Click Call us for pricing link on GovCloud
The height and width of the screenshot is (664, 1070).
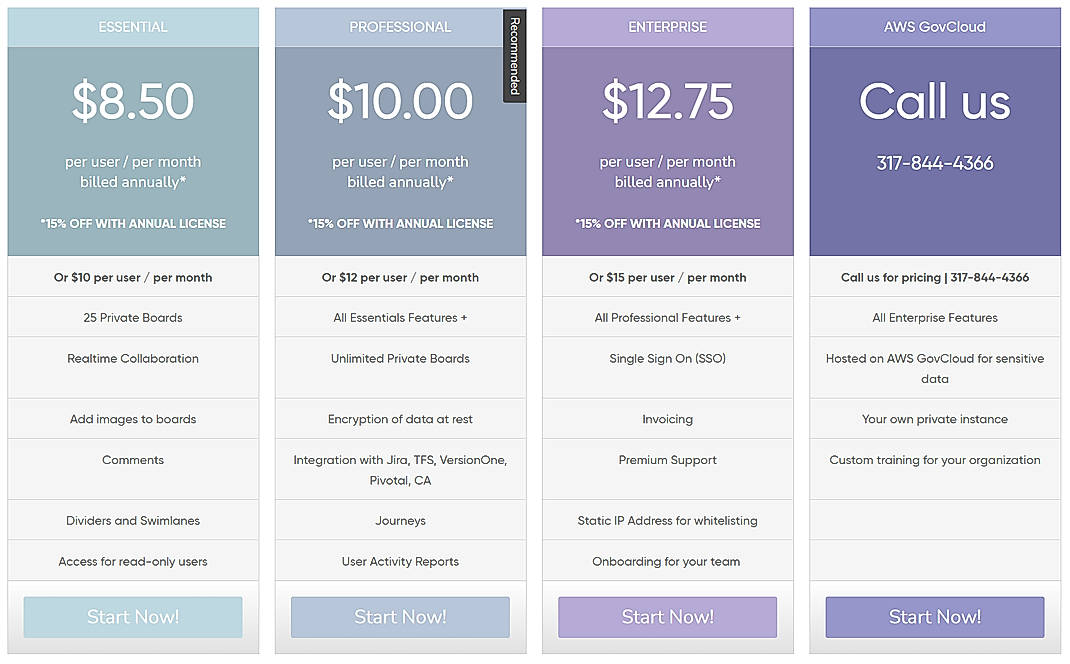pos(934,277)
